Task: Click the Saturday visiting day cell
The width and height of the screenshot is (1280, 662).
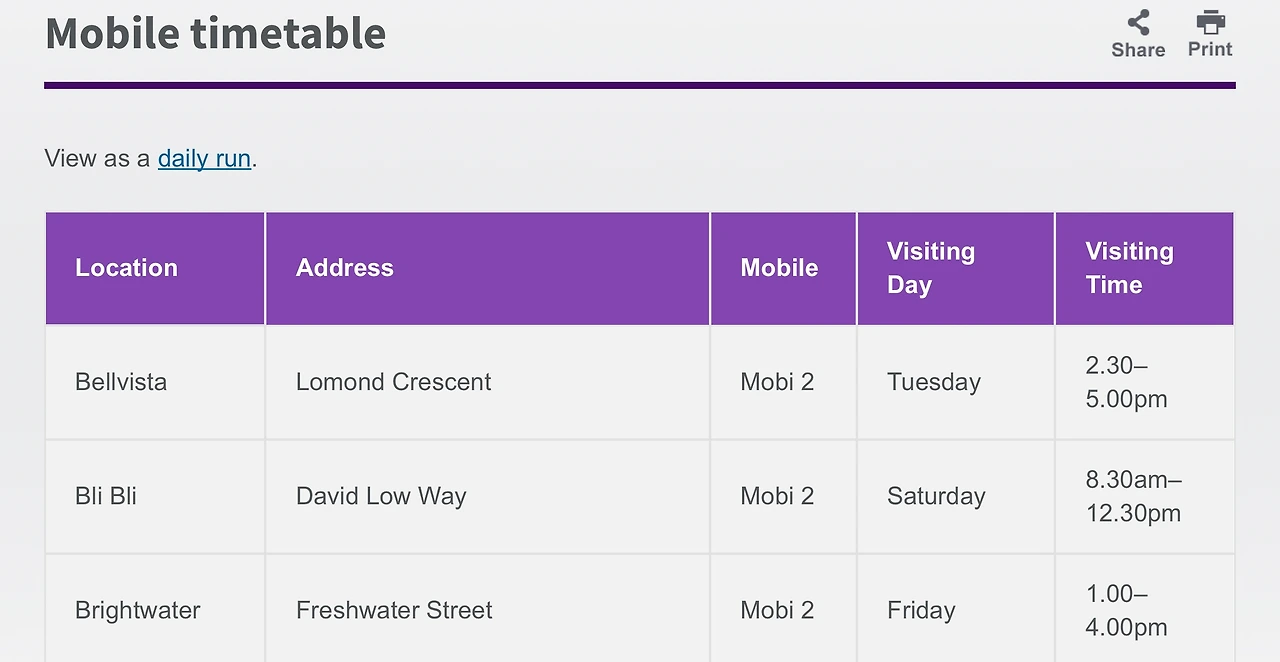Action: coord(936,496)
